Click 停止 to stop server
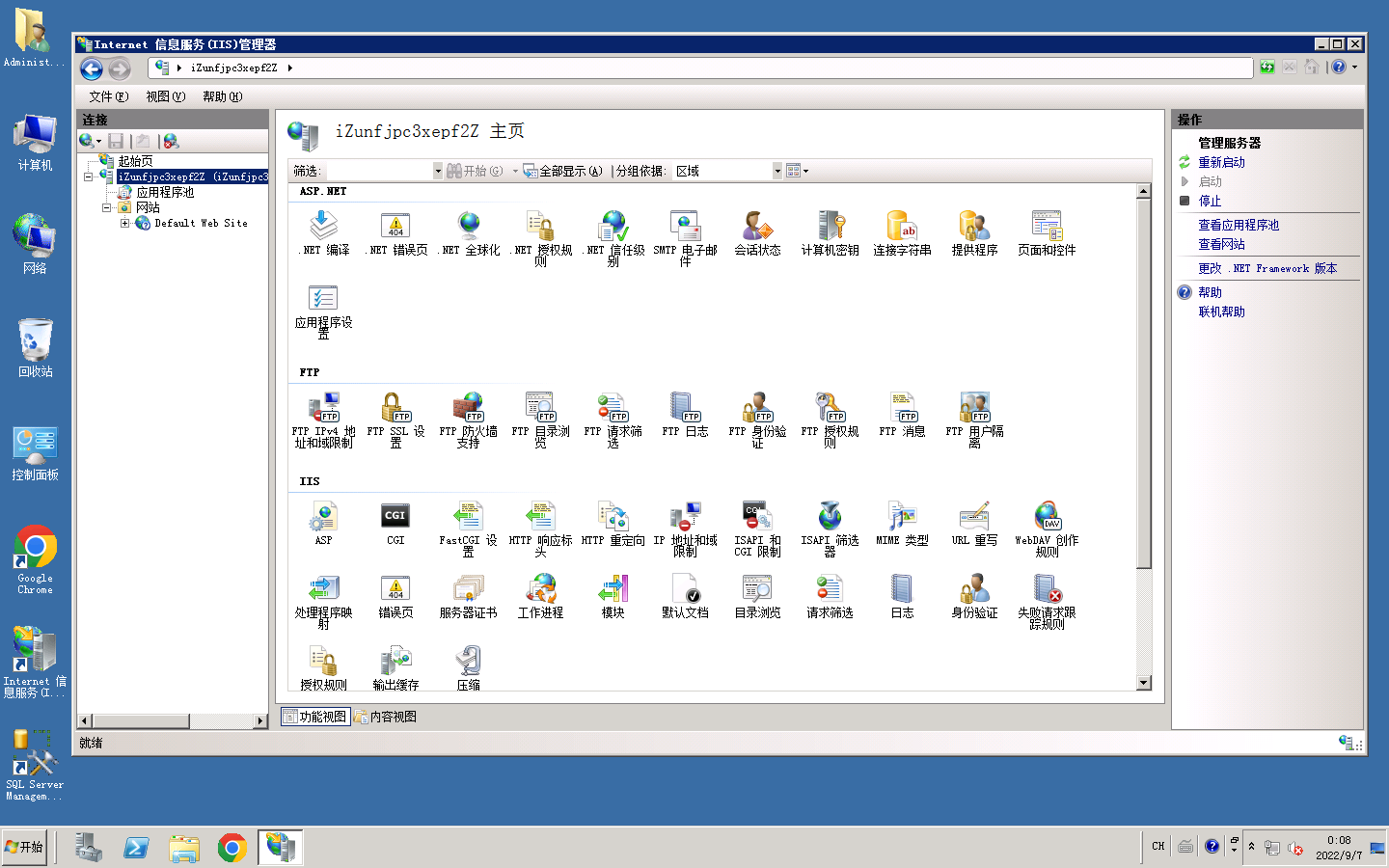Screen dimensions: 1389x868 pos(1210,201)
